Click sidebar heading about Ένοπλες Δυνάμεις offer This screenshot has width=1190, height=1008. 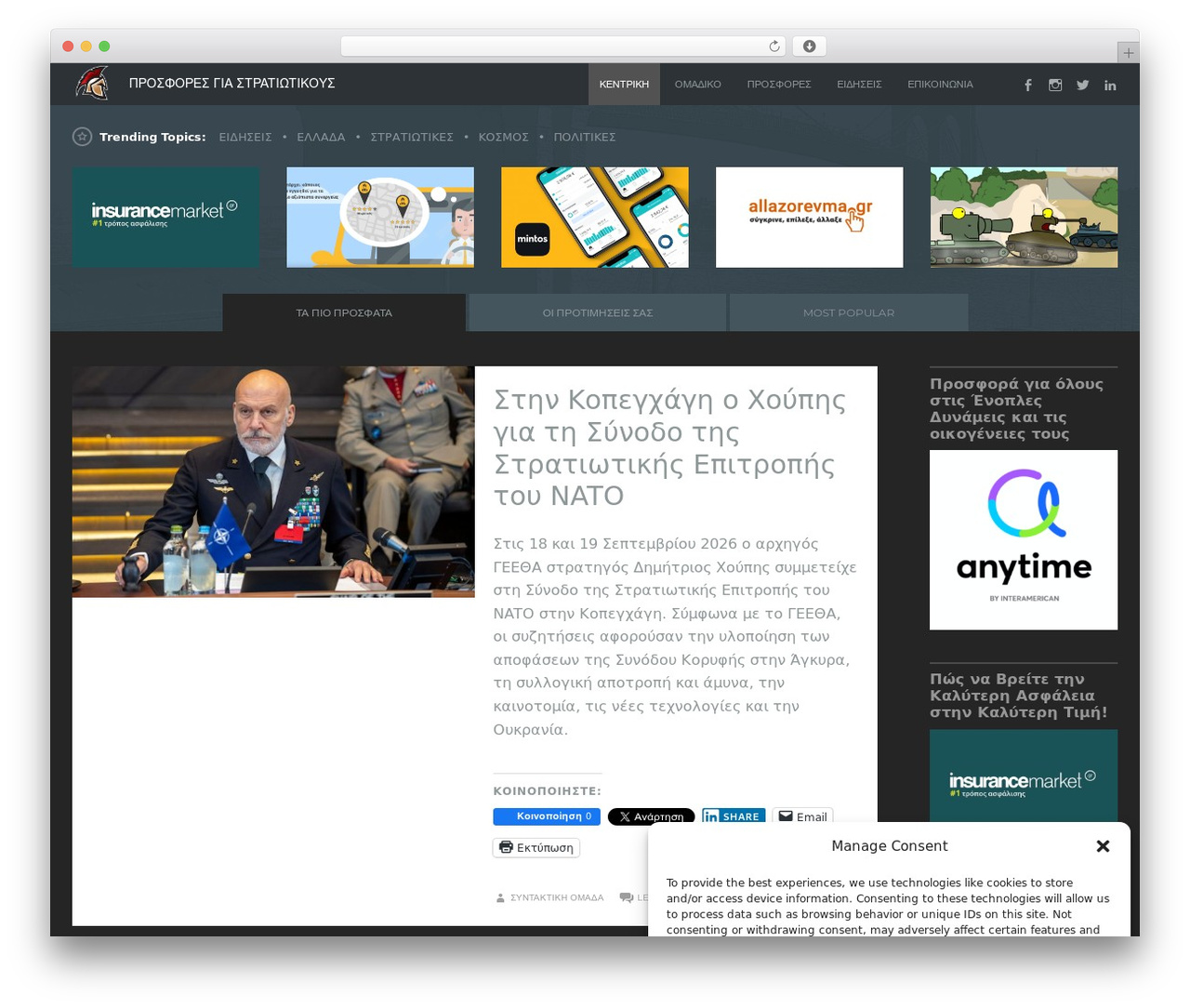tap(1017, 408)
